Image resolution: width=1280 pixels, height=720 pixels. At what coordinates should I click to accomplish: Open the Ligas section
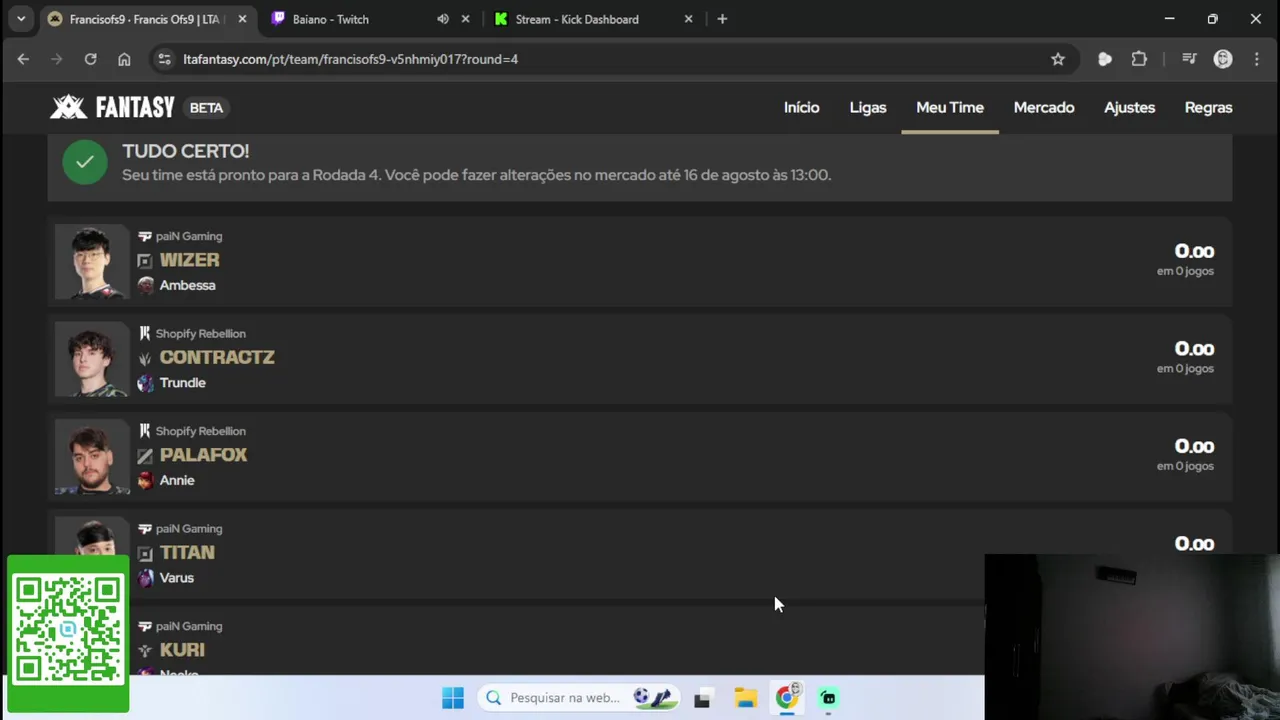[x=868, y=107]
